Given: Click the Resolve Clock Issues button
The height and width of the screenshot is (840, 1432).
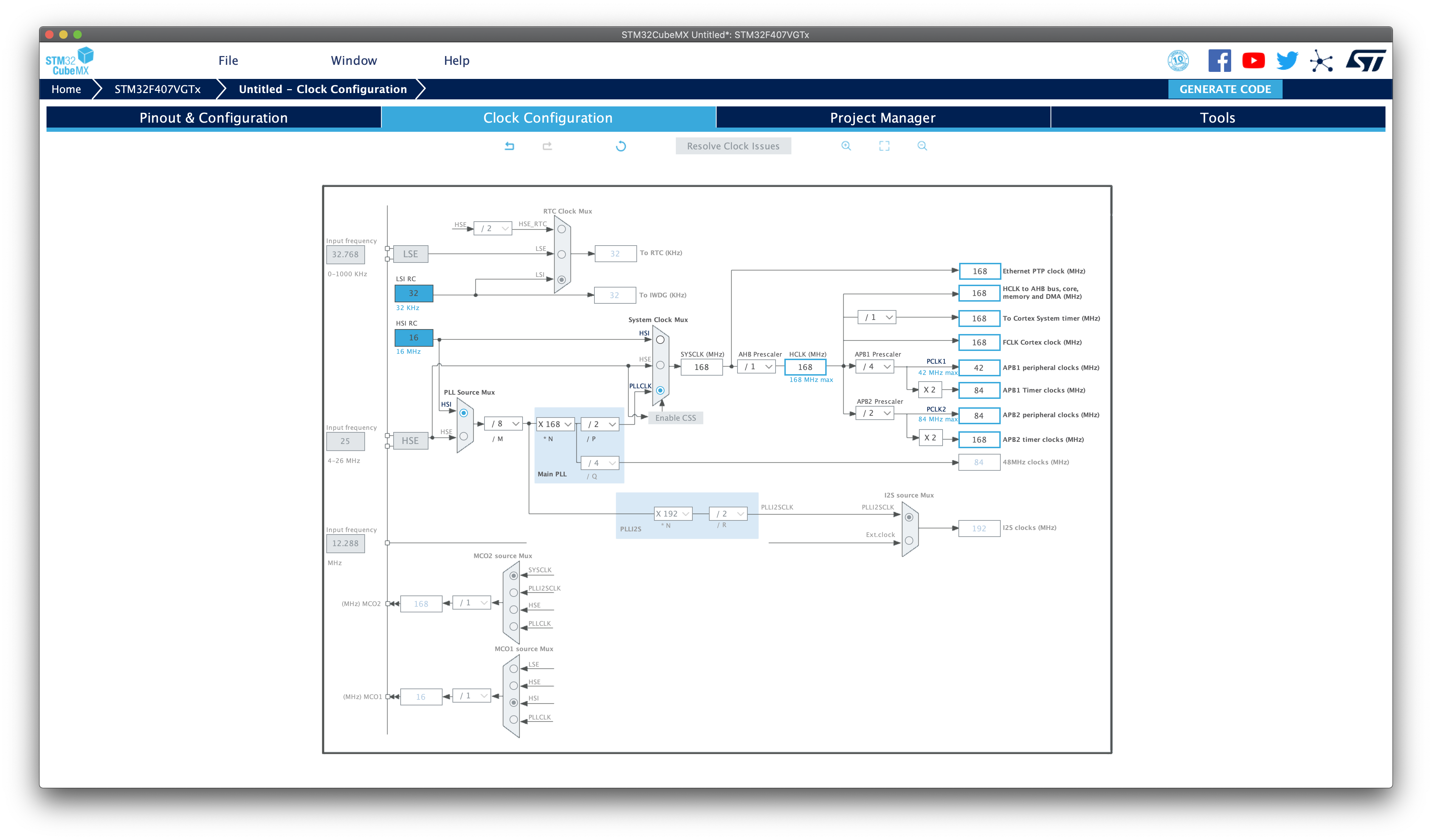Looking at the screenshot, I should pyautogui.click(x=733, y=146).
